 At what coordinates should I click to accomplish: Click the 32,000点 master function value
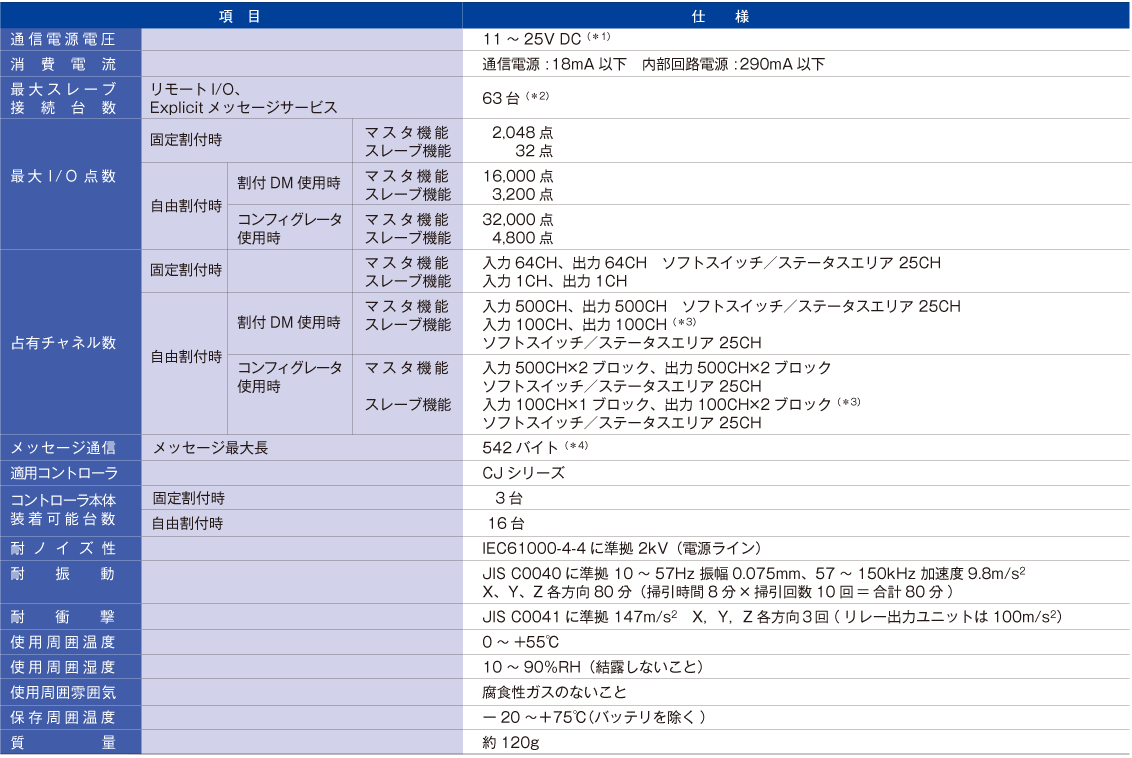pos(517,219)
